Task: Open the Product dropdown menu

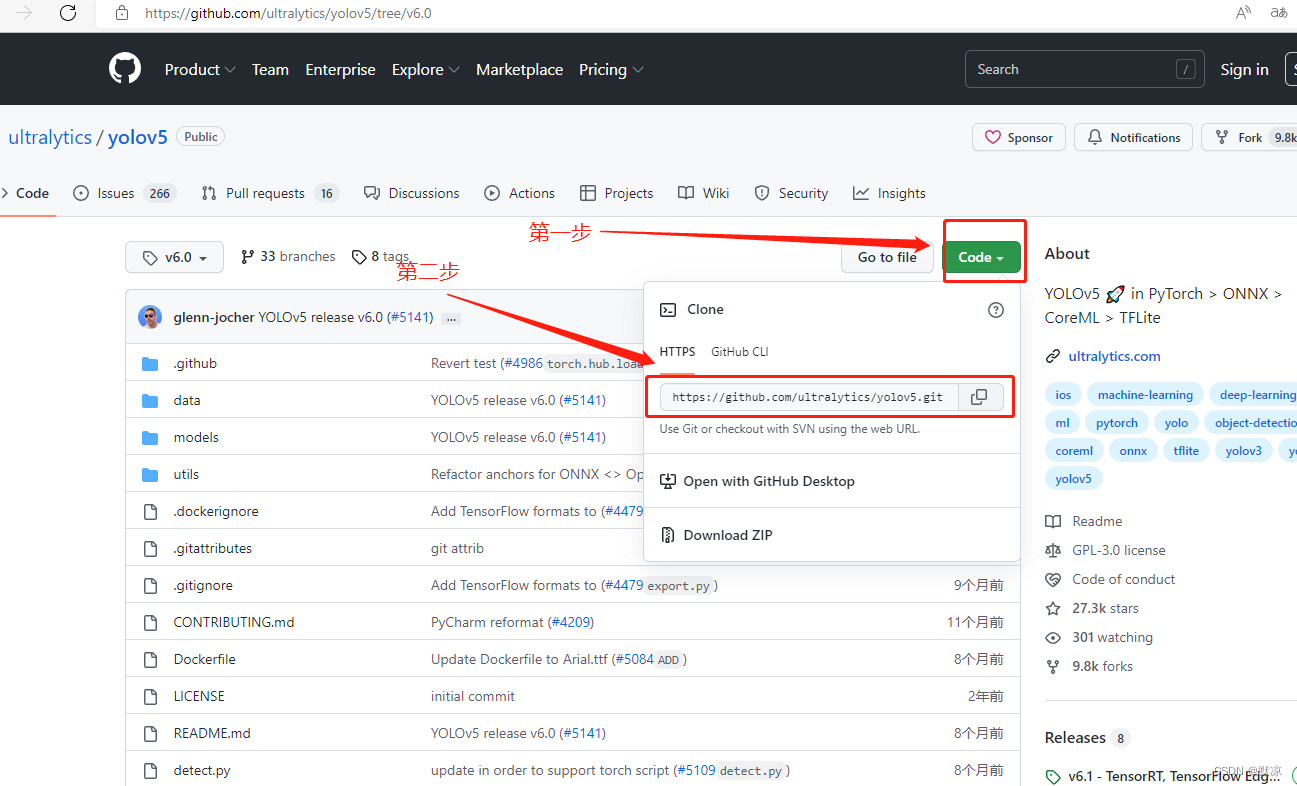Action: point(200,69)
